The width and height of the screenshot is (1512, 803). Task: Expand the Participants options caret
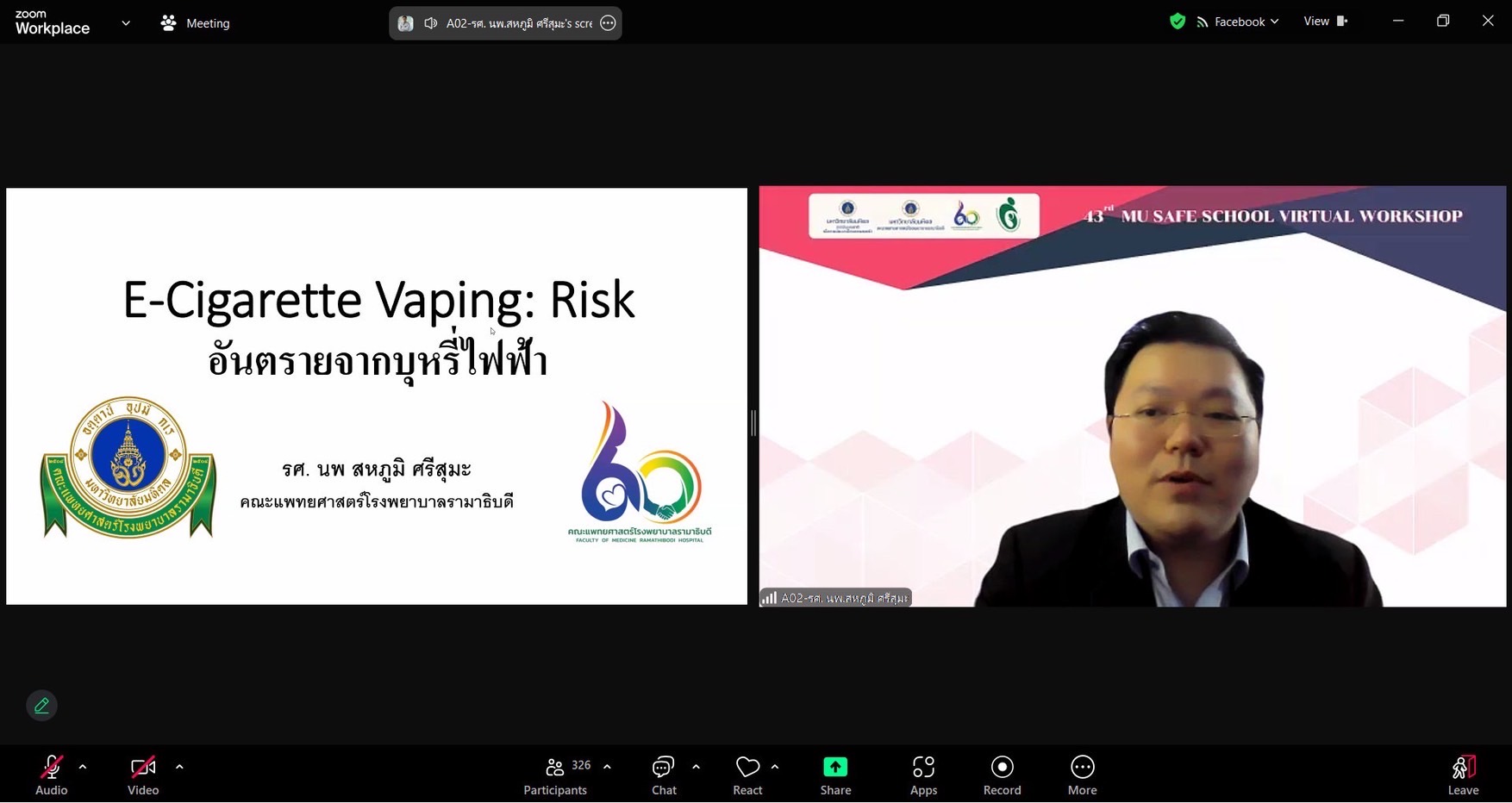point(608,766)
